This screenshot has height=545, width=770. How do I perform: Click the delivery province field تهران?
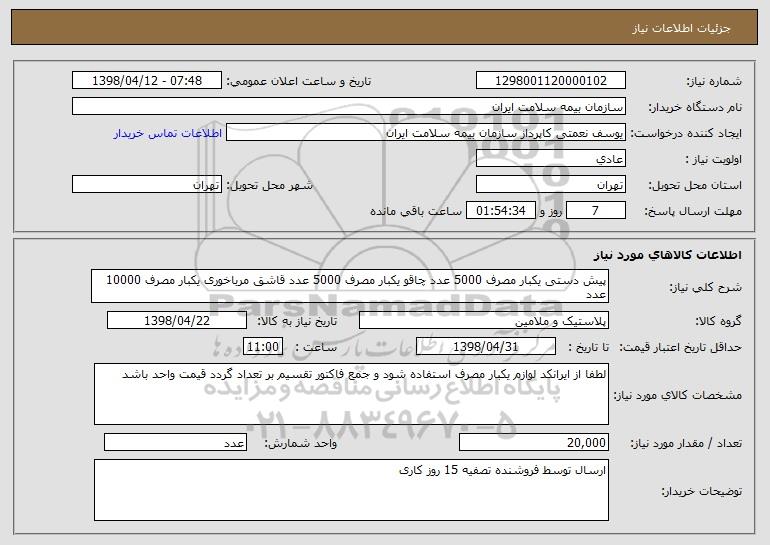(550, 185)
